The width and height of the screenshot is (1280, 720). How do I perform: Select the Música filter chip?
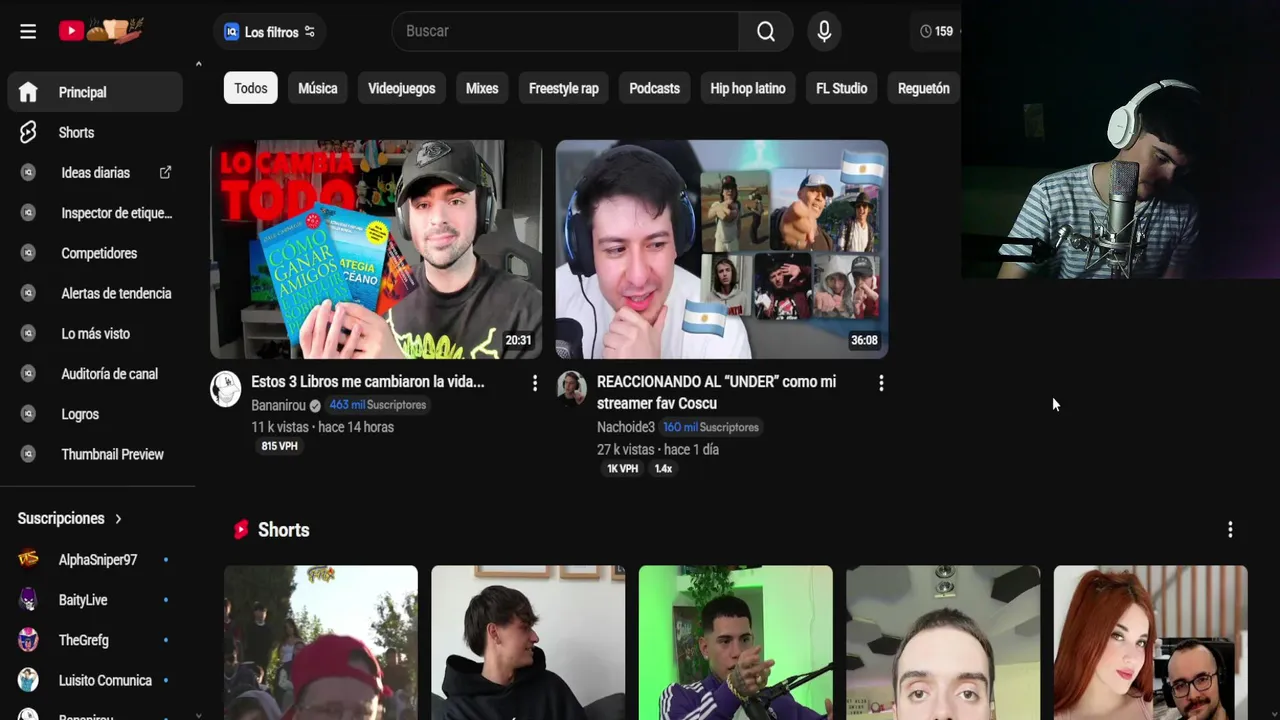(x=318, y=88)
